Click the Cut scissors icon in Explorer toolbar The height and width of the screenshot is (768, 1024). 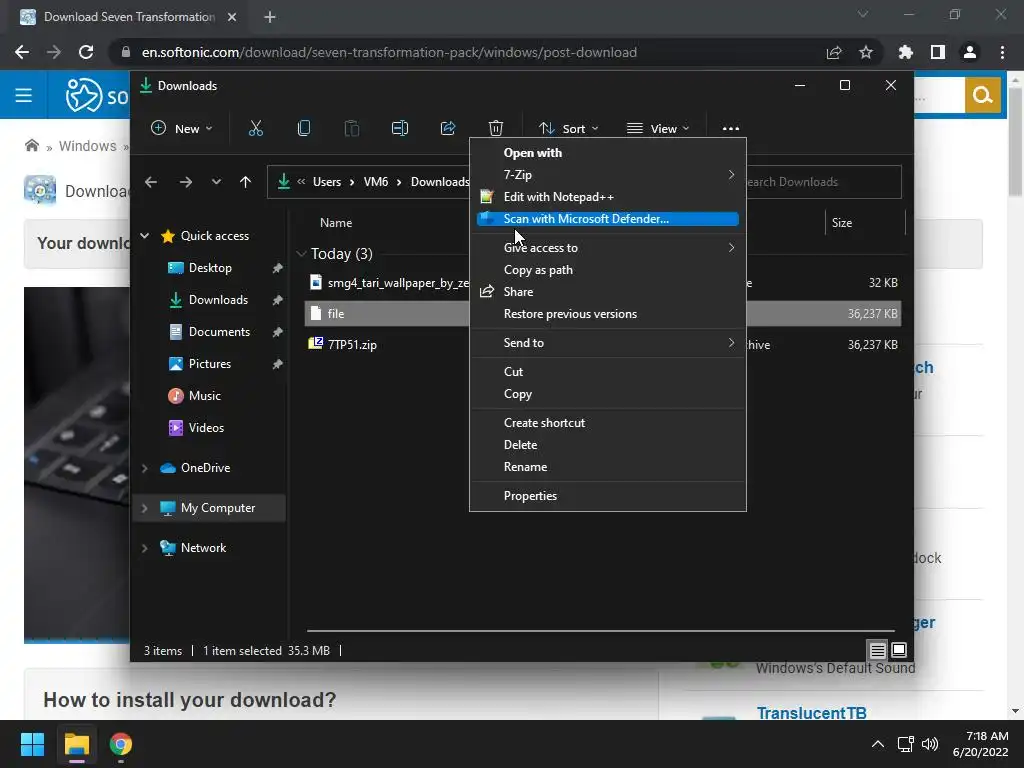click(x=255, y=129)
